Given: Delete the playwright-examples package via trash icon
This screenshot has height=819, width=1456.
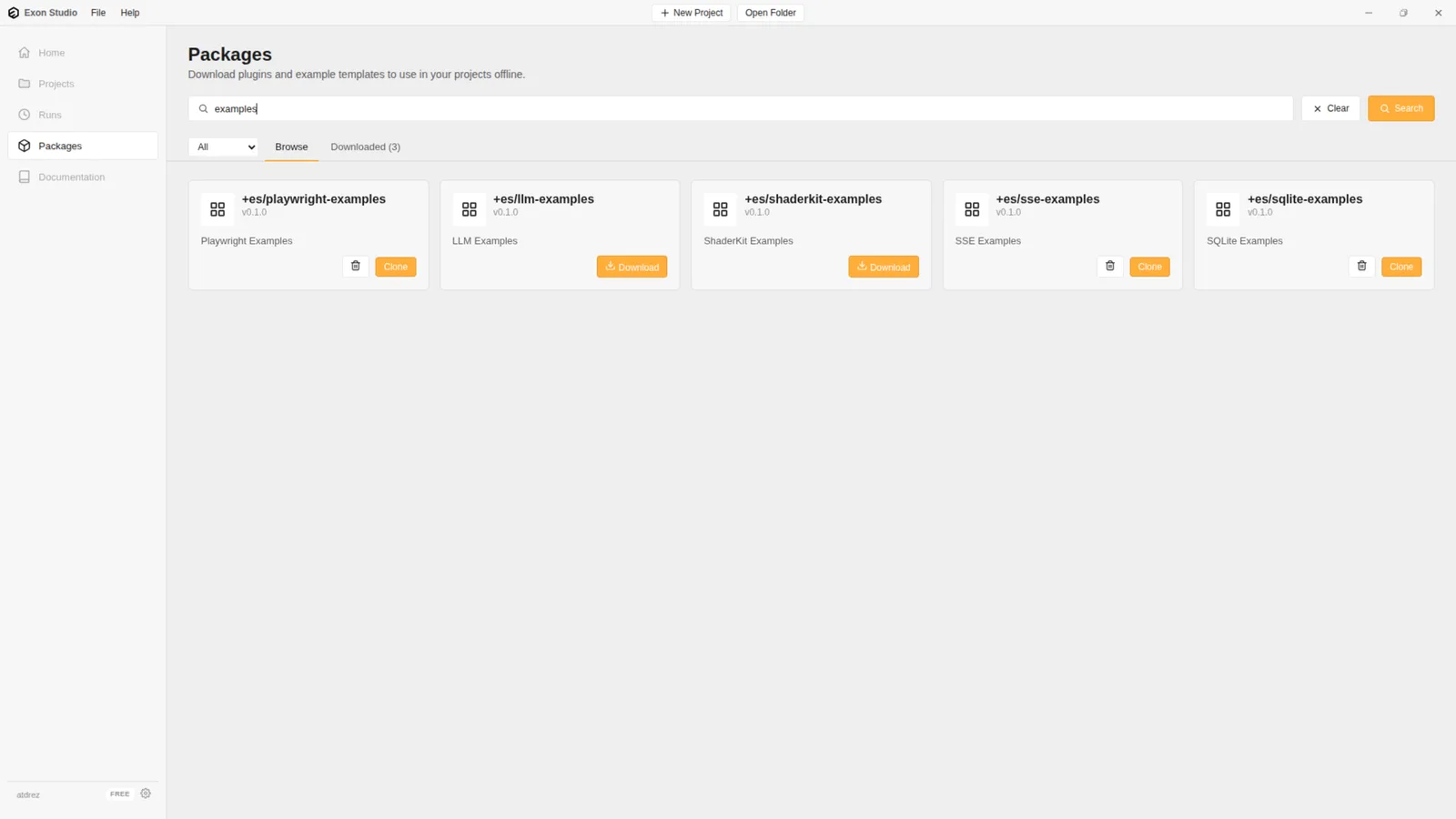Looking at the screenshot, I should coord(356,267).
